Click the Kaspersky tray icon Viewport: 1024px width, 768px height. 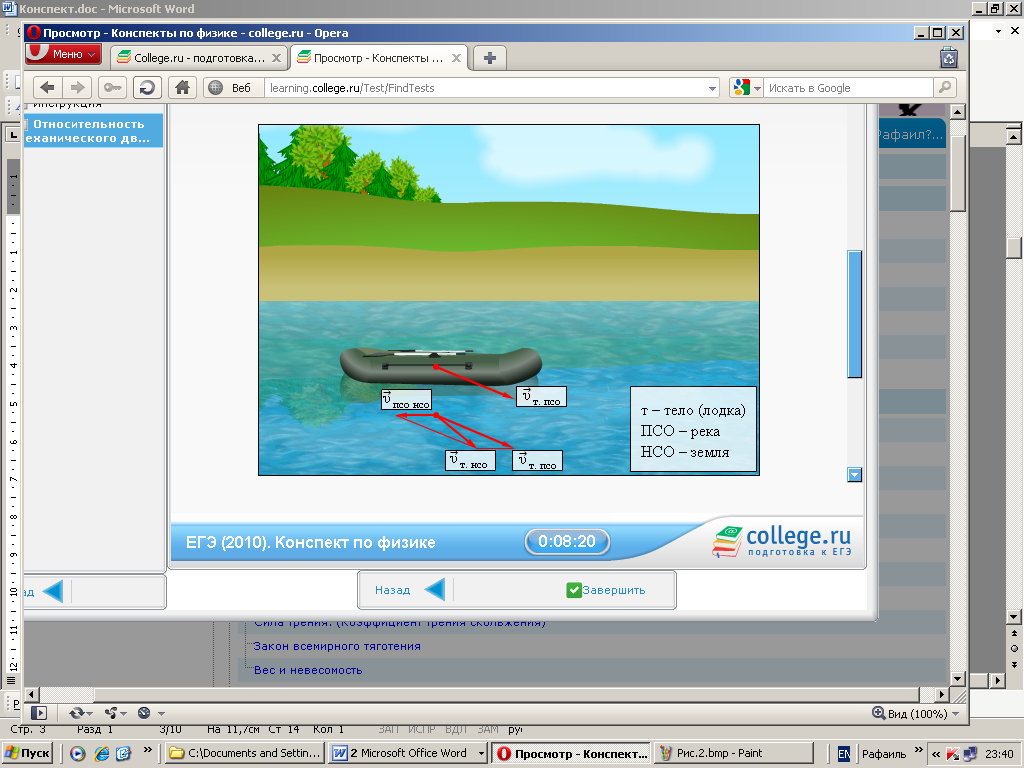(953, 754)
